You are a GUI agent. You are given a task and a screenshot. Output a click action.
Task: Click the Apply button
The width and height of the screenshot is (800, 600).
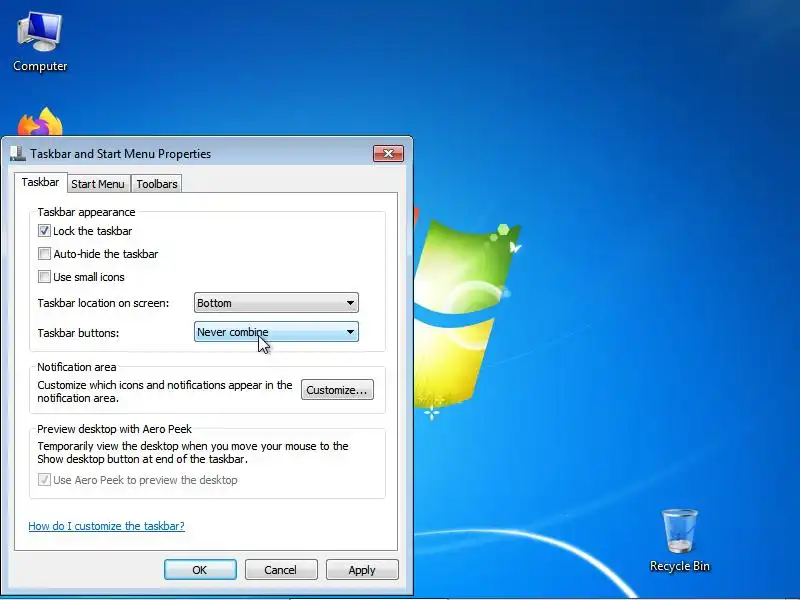click(362, 569)
